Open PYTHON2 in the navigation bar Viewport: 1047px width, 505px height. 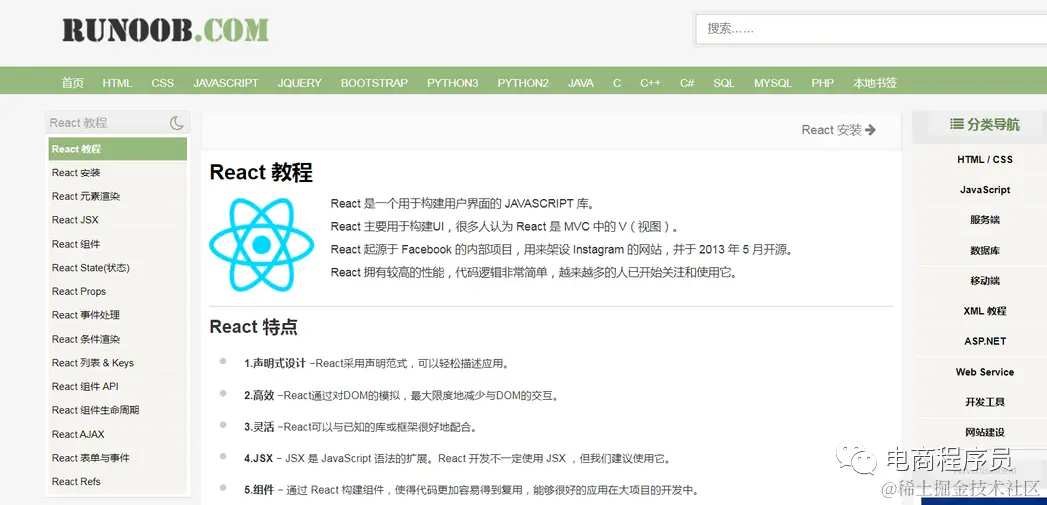click(x=523, y=83)
